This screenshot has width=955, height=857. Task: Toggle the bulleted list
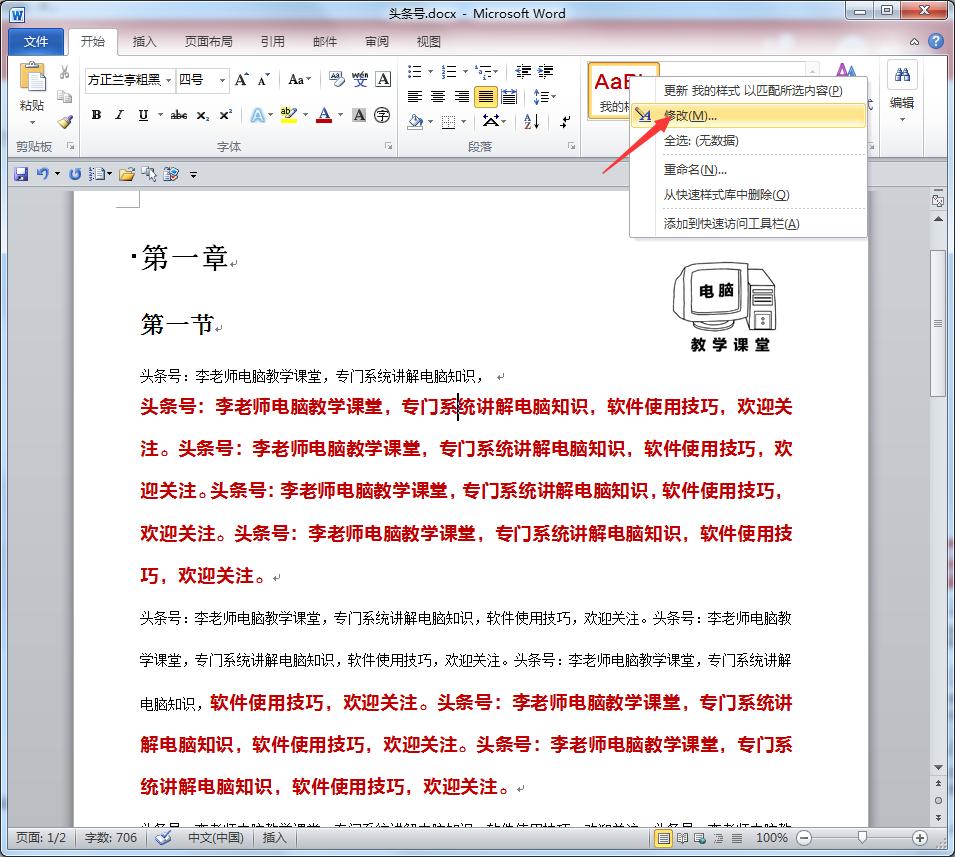tap(414, 71)
